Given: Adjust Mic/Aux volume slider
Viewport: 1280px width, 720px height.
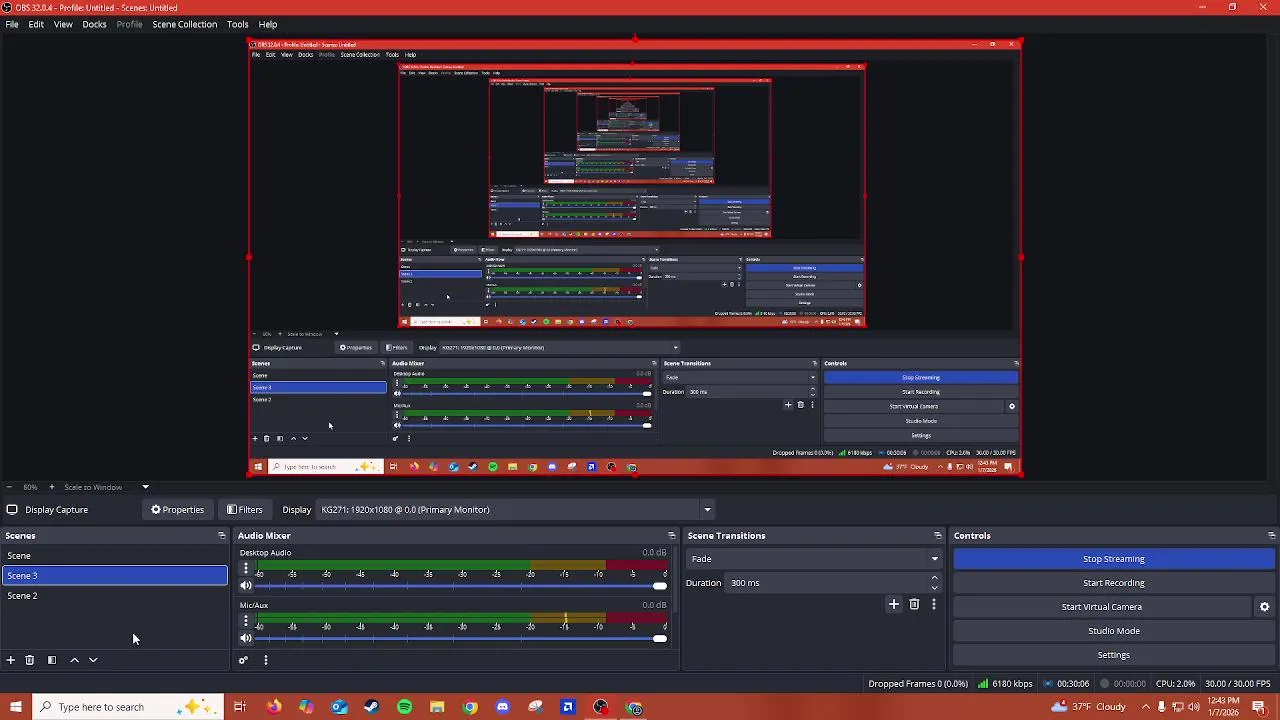Looking at the screenshot, I should click(x=461, y=638).
